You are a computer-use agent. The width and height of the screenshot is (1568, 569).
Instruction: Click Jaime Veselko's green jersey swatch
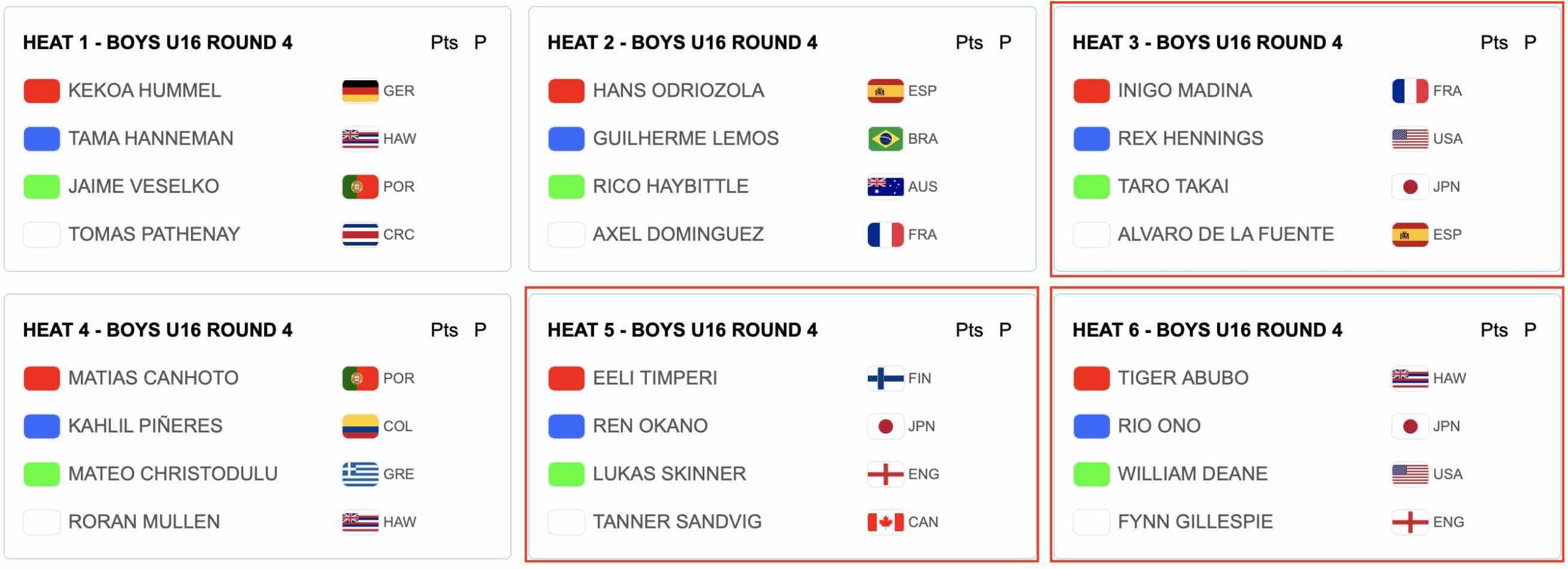click(x=42, y=186)
